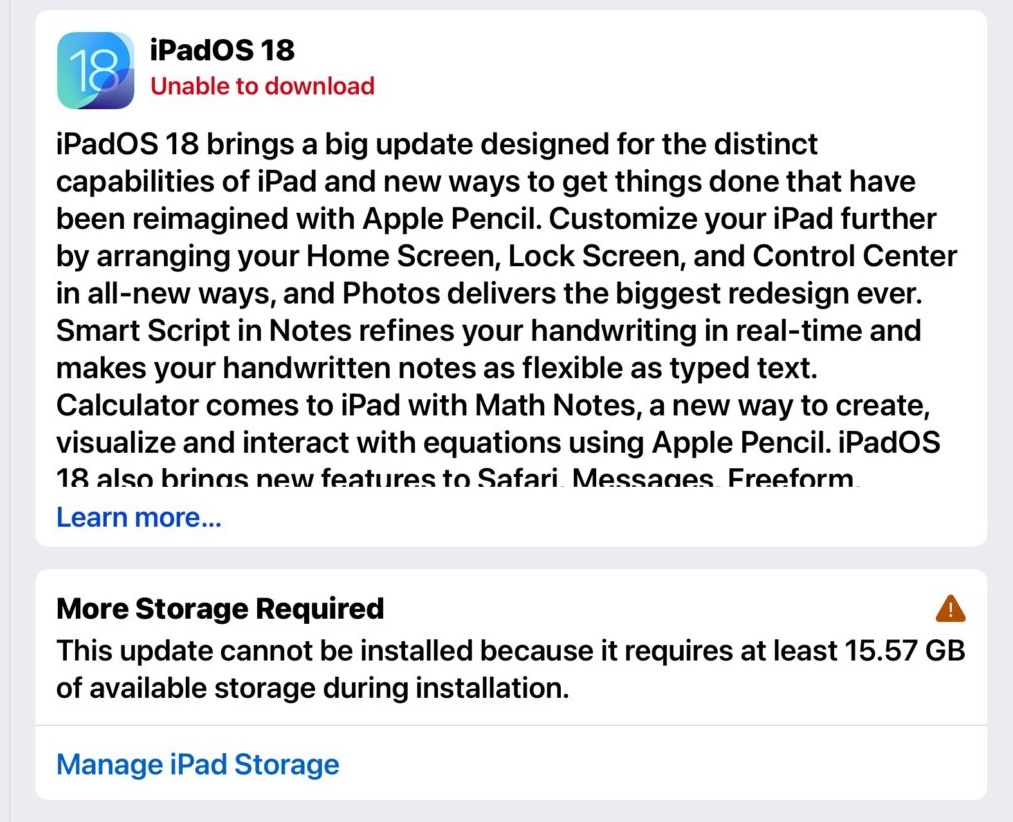Select the iPadOS 18 title heading
The height and width of the screenshot is (822, 1013).
(x=221, y=50)
